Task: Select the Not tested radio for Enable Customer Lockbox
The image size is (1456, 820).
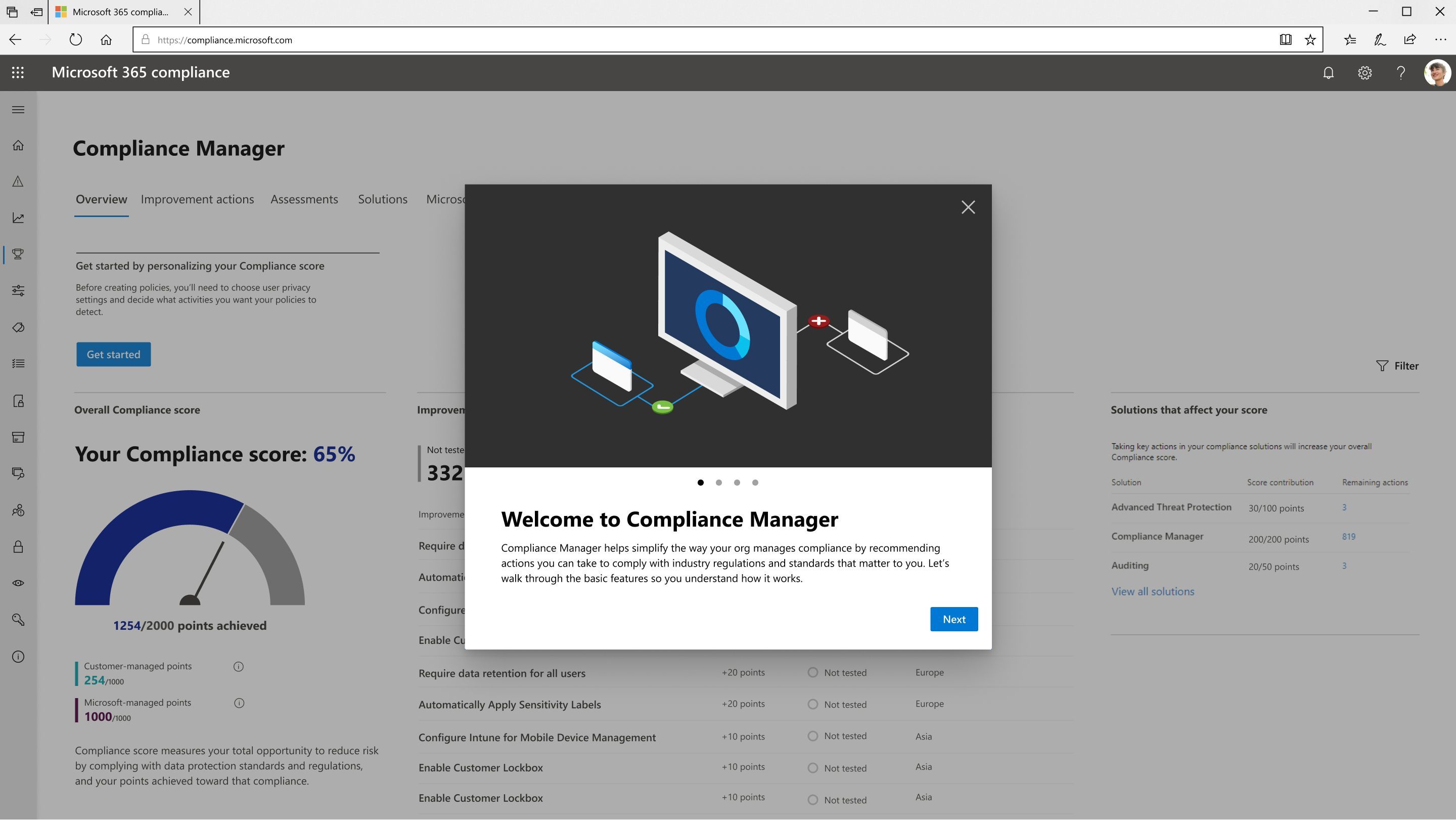Action: [813, 767]
